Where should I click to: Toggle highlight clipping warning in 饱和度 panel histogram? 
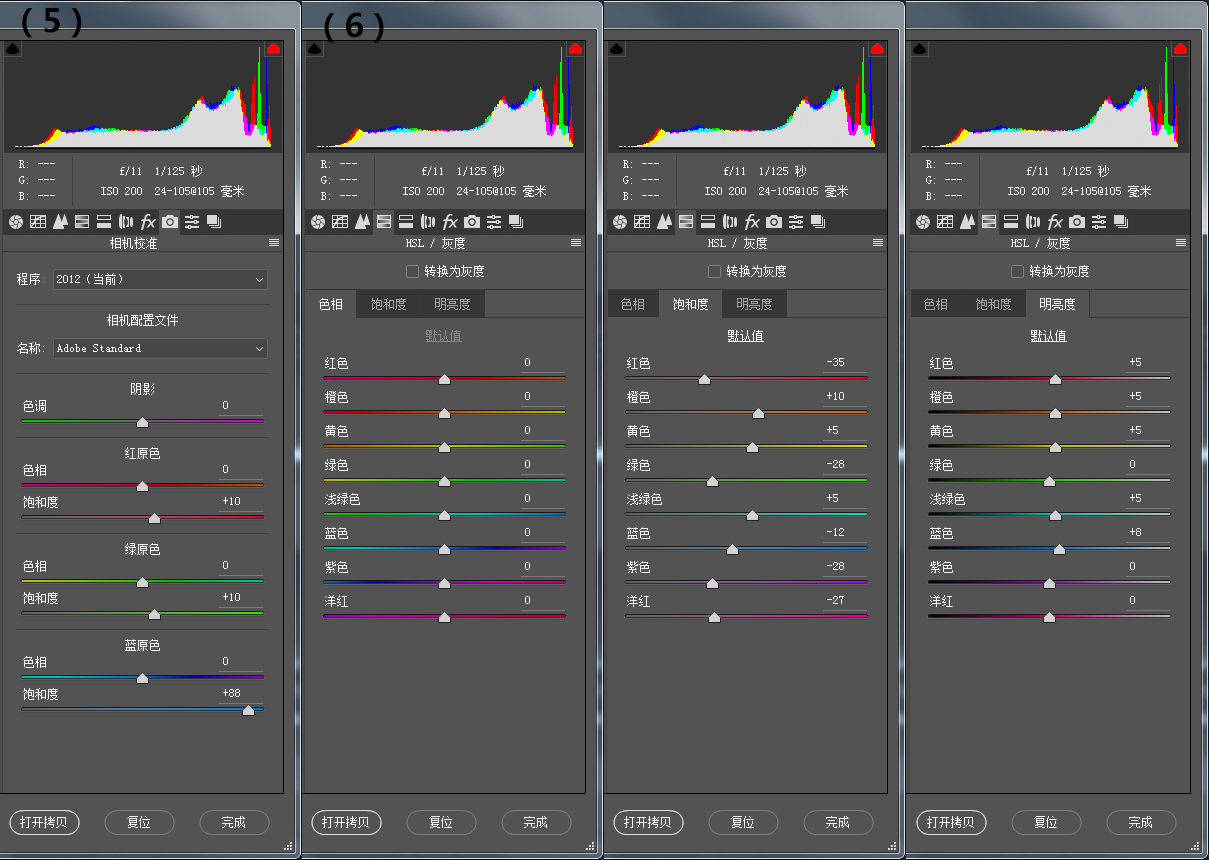877,48
